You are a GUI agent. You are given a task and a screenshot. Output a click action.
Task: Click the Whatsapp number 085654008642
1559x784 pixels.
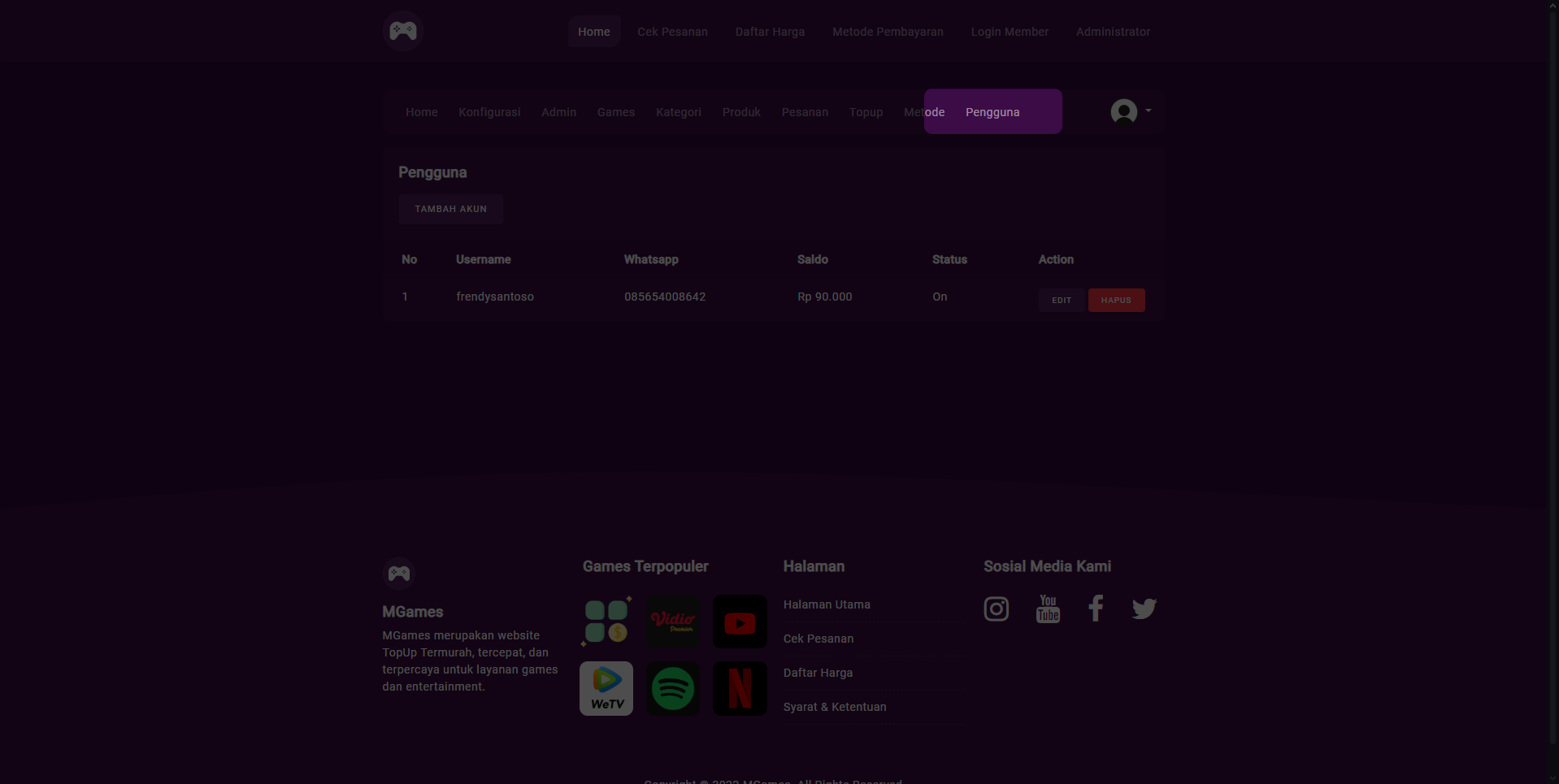coord(665,297)
